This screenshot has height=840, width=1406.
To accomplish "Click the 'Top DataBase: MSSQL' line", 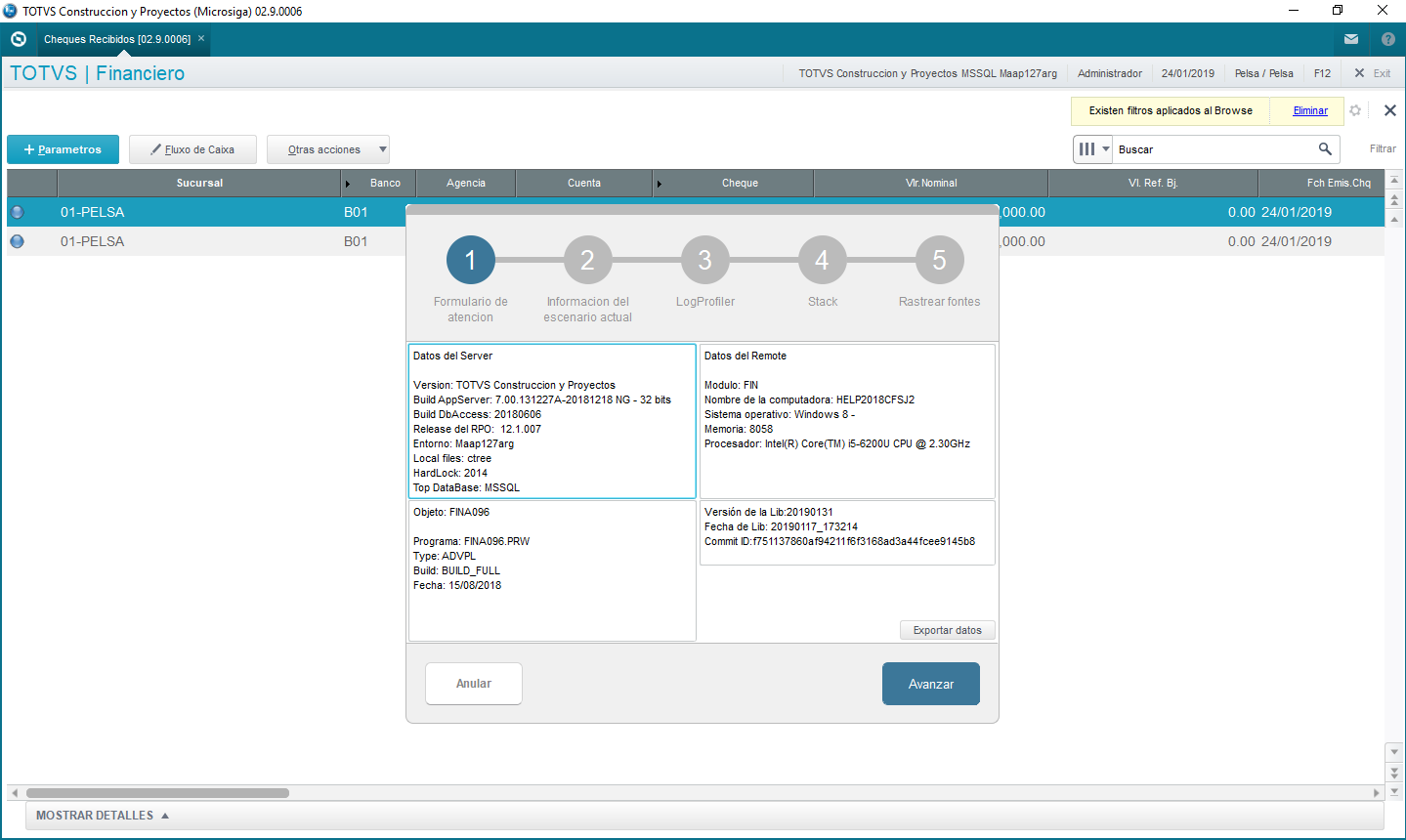I will pyautogui.click(x=466, y=487).
